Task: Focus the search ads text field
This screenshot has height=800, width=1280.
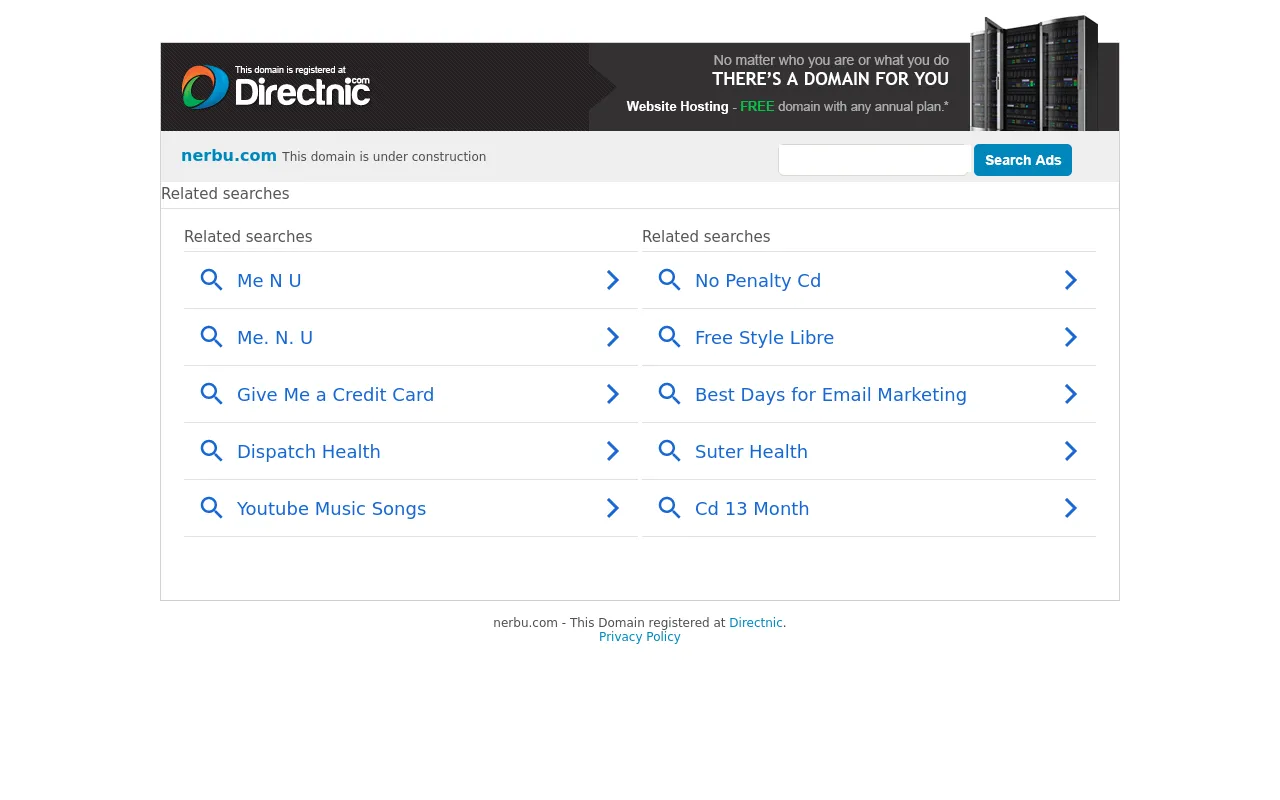Action: pos(873,160)
